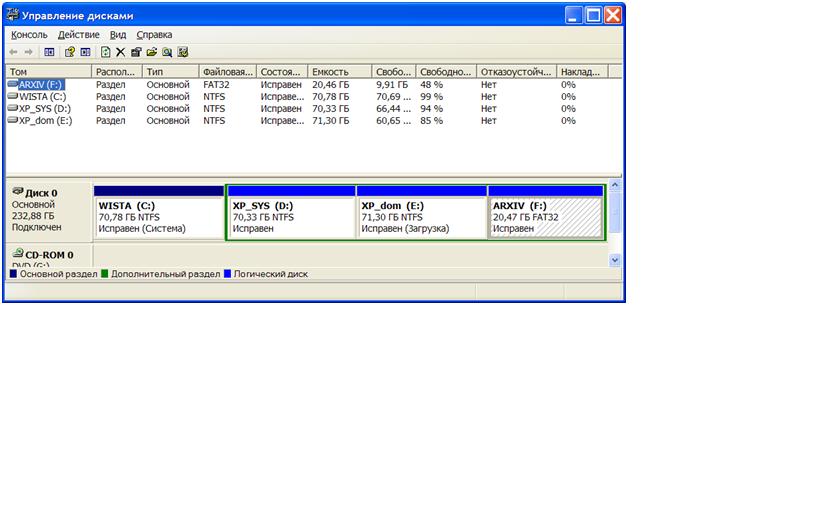The width and height of the screenshot is (840, 525).
Task: Click the Логический диск legend swatch
Action: coord(227,274)
